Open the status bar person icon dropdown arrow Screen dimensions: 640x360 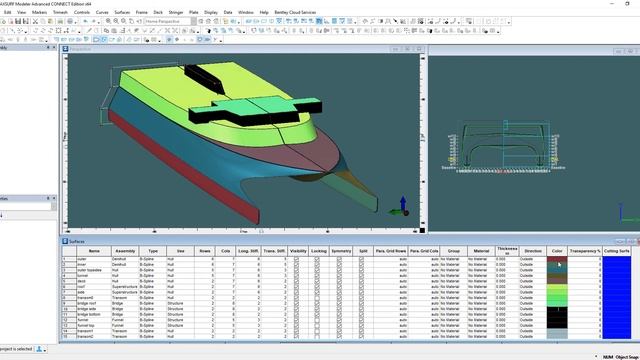click(44, 350)
